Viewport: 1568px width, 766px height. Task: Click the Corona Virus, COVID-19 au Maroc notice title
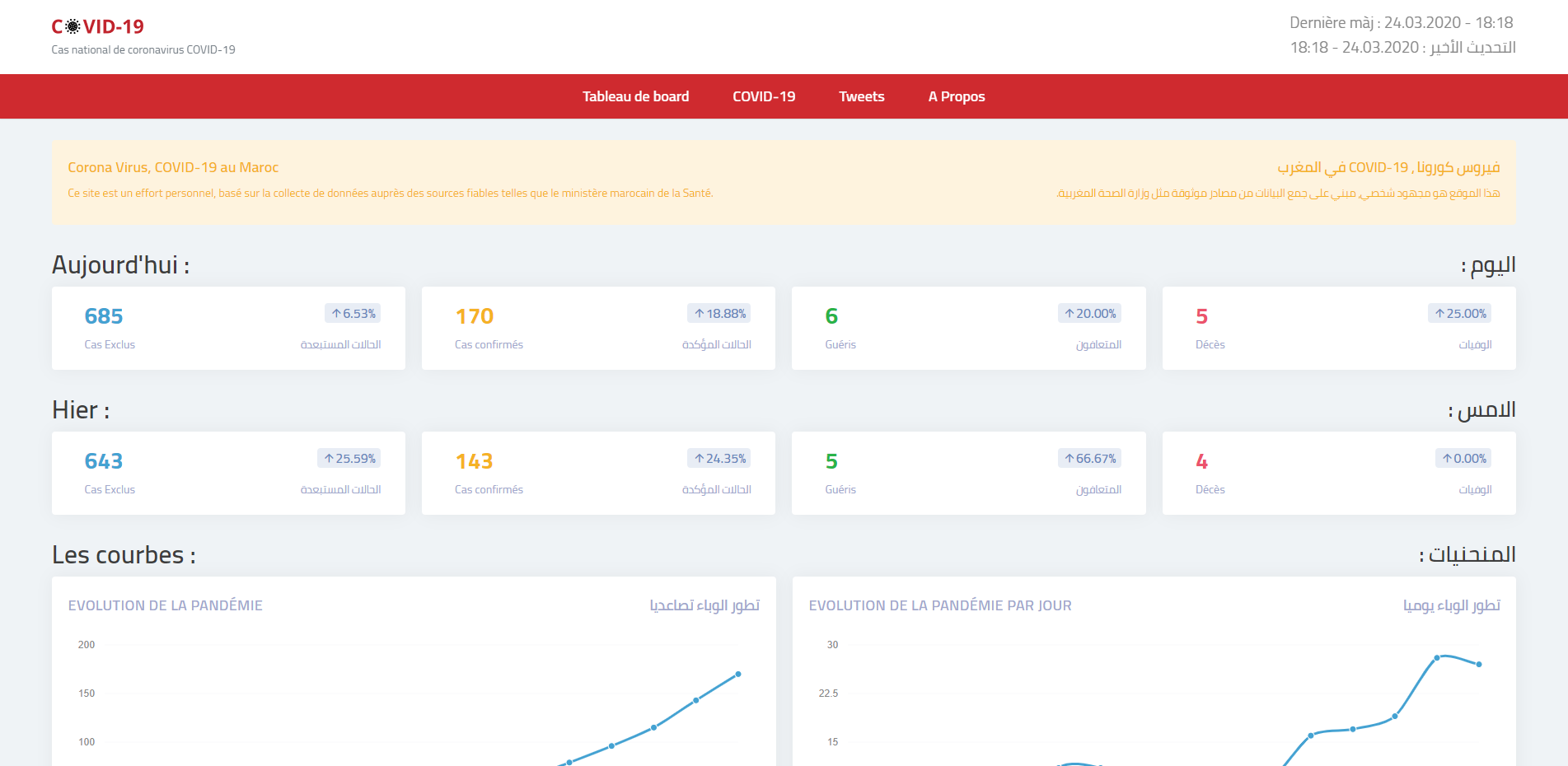tap(173, 167)
